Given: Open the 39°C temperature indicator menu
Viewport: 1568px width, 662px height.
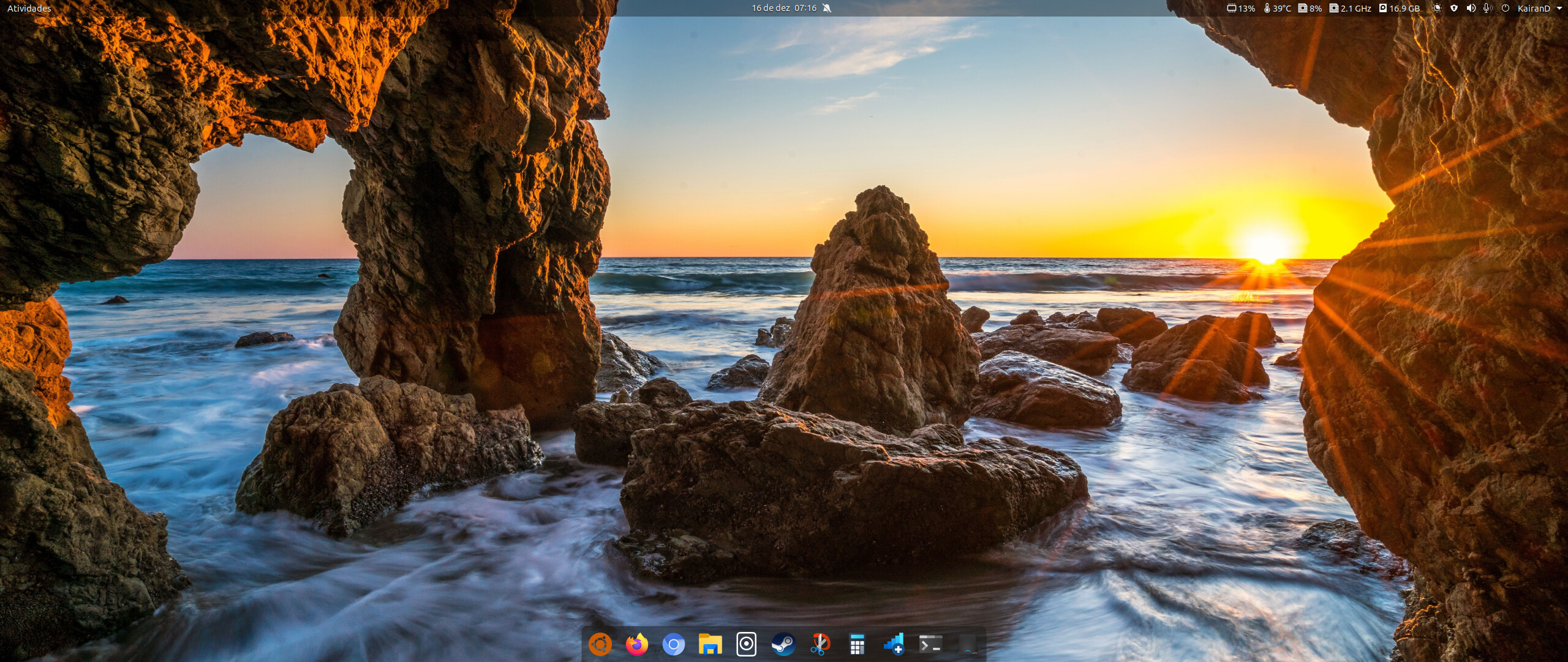Looking at the screenshot, I should point(1277,9).
